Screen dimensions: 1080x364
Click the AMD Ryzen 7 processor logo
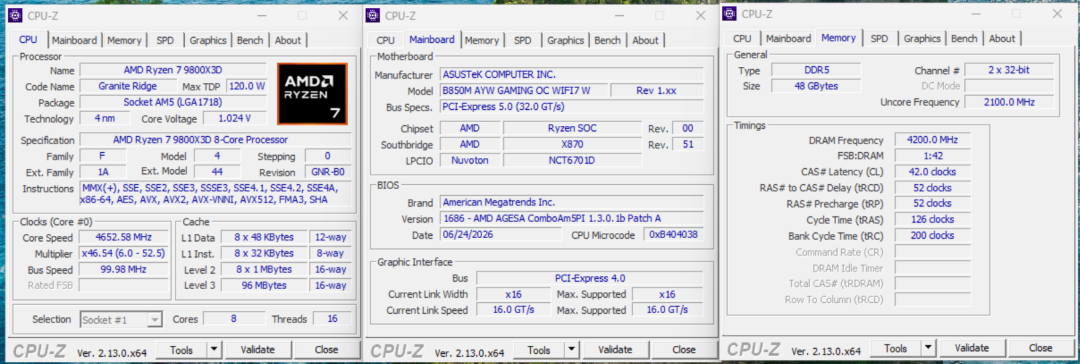click(x=312, y=94)
